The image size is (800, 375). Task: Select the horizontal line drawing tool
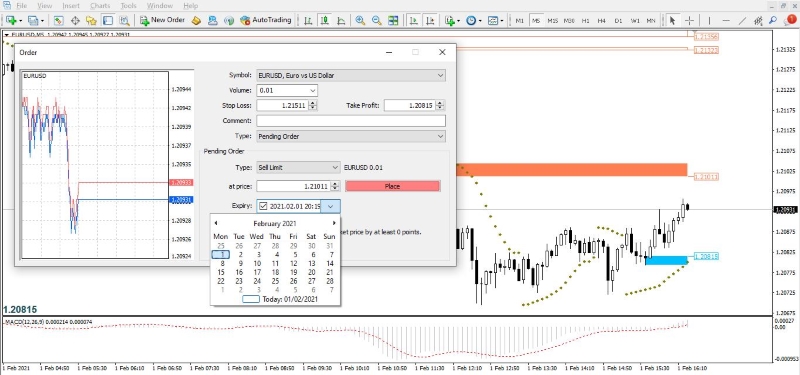[726, 20]
